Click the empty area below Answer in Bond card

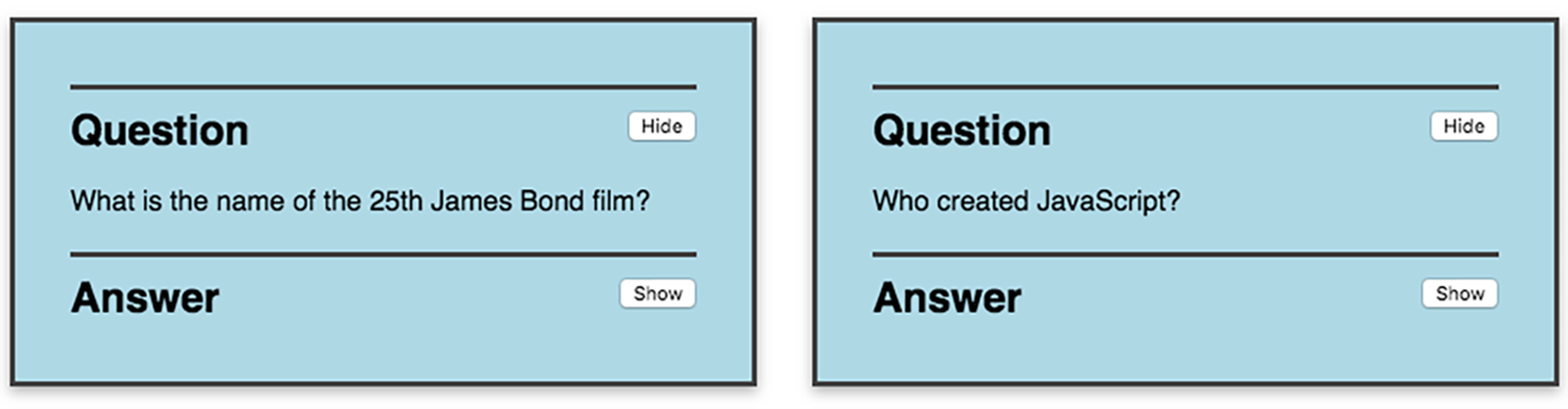point(383,350)
